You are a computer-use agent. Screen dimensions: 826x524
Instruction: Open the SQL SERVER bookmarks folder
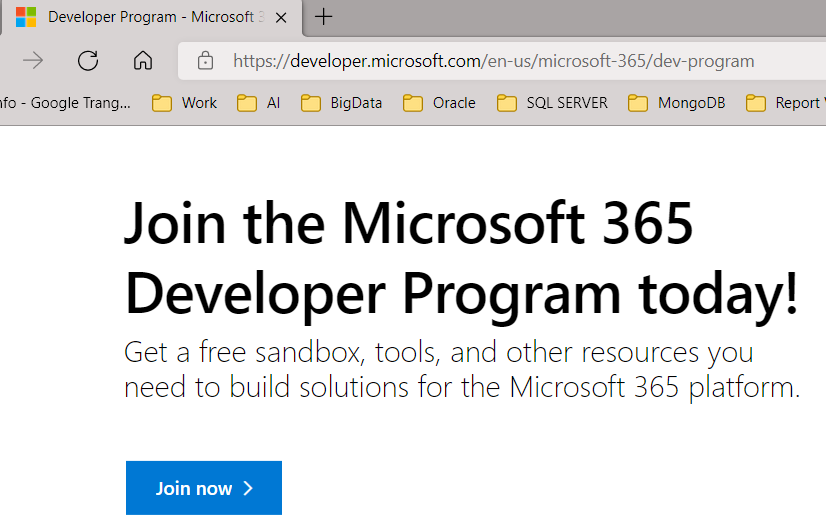pyautogui.click(x=552, y=103)
